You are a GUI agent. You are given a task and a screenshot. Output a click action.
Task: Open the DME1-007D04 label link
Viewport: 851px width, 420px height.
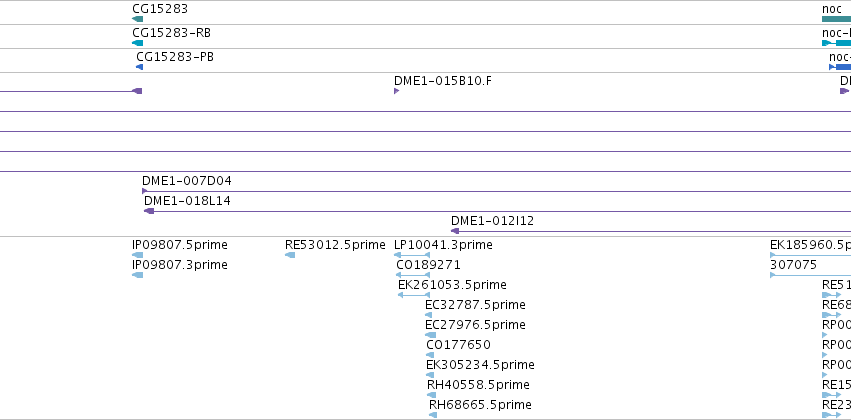(x=187, y=181)
